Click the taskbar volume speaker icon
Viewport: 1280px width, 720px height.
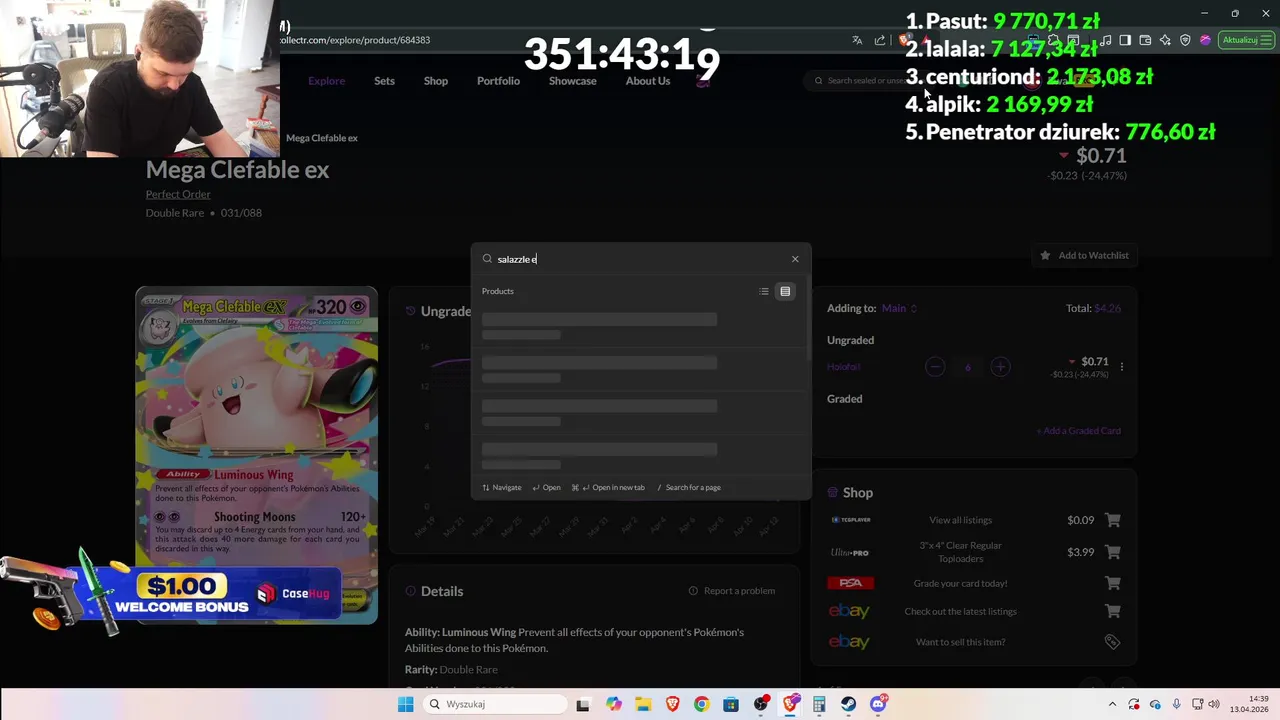[x=1215, y=704]
